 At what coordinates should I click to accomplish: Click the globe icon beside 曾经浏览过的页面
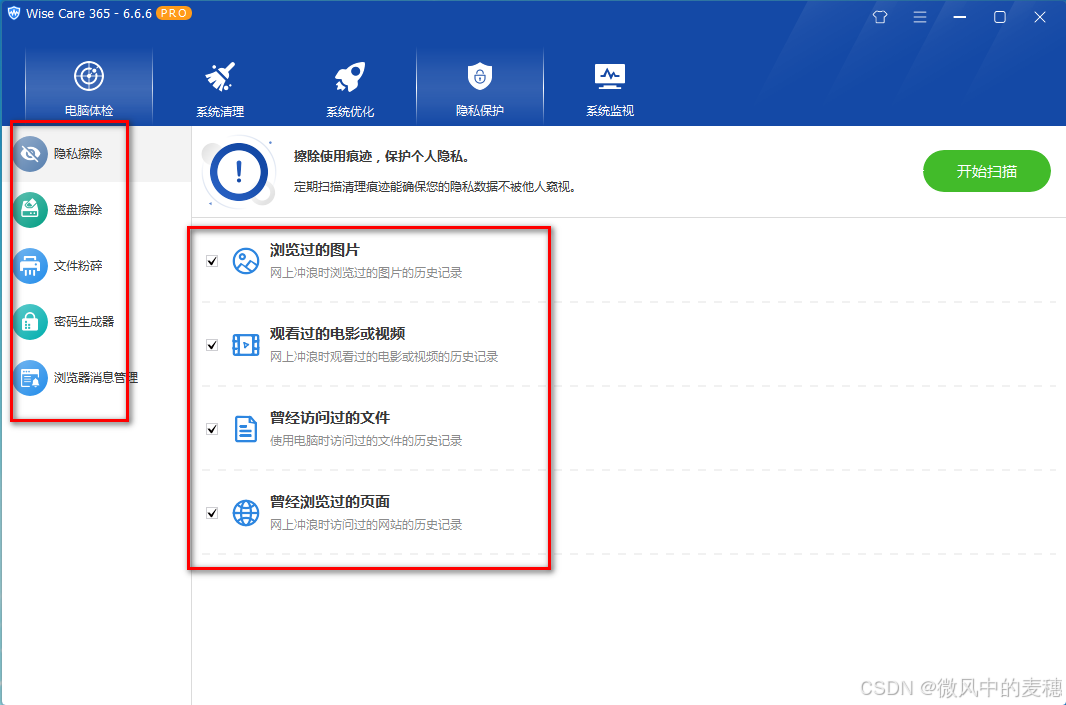[245, 513]
